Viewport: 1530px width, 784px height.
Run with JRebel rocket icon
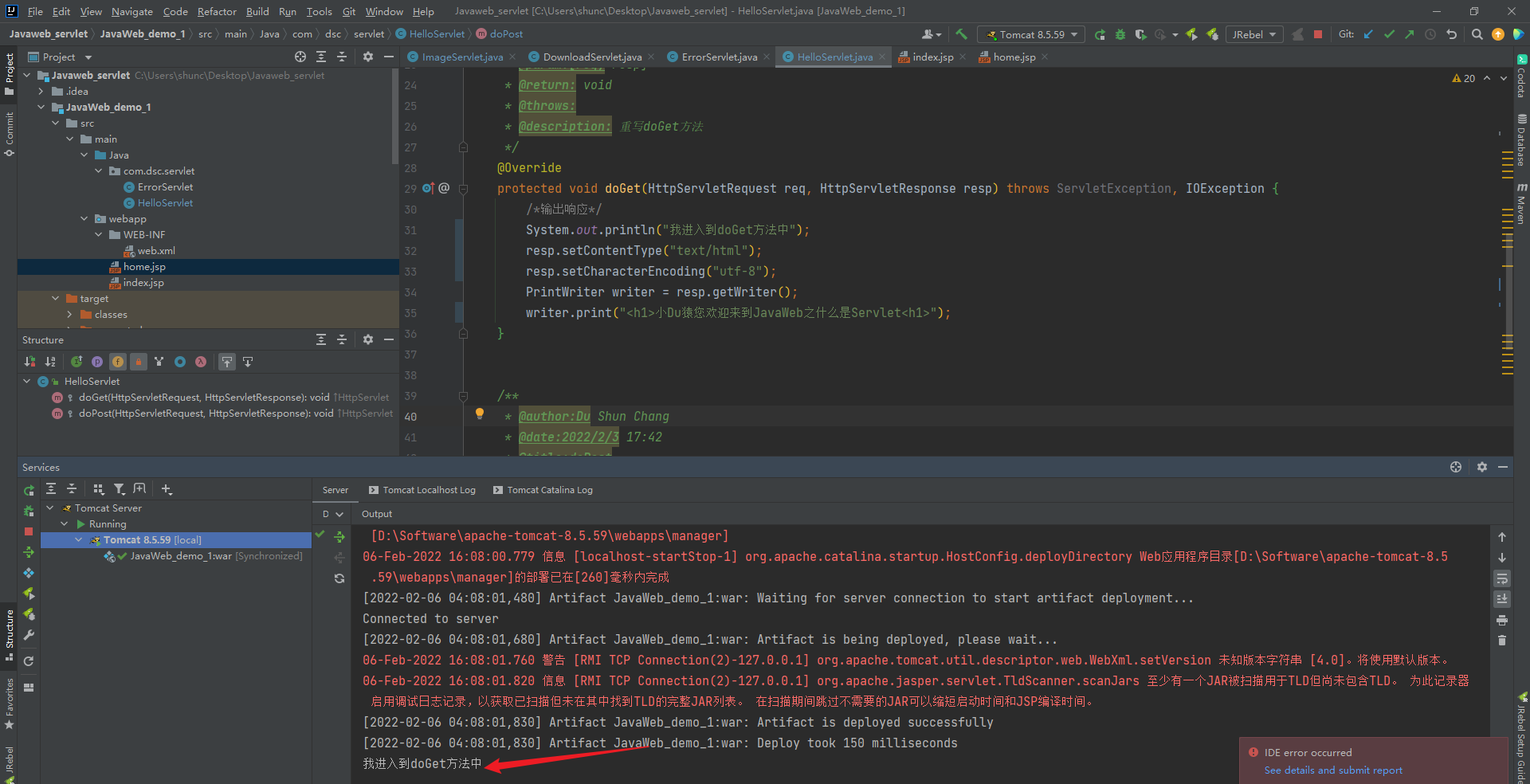1191,34
